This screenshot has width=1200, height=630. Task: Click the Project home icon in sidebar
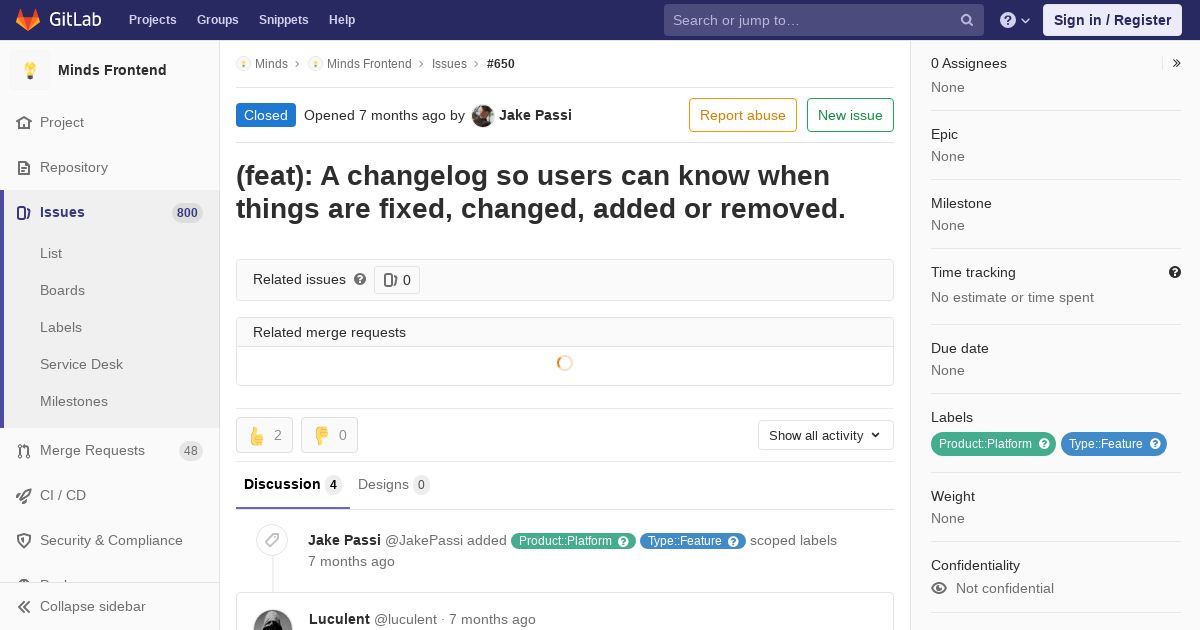tap(24, 123)
